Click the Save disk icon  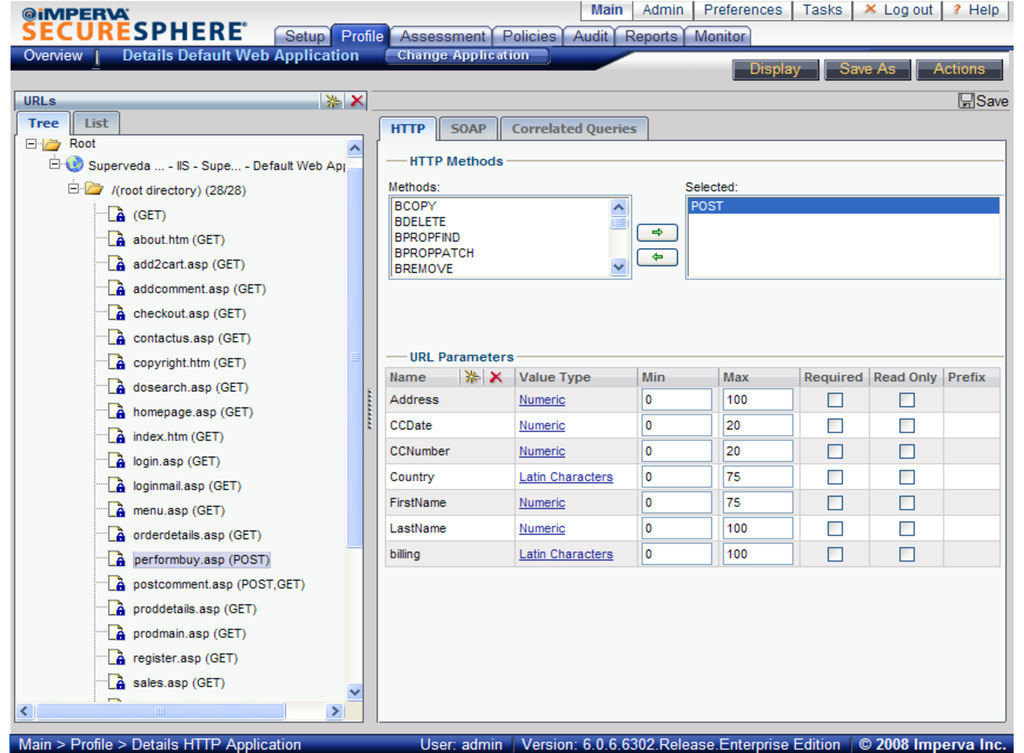pyautogui.click(x=966, y=101)
